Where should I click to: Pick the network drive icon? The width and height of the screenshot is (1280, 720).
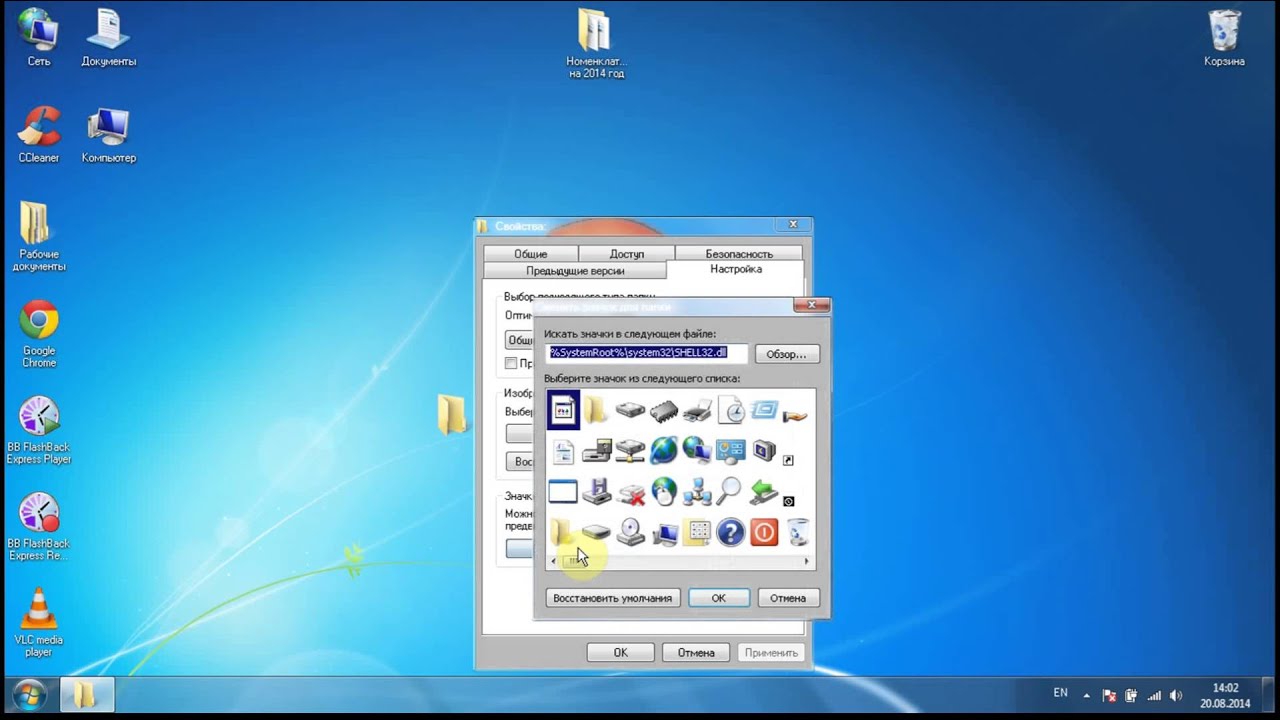point(630,451)
